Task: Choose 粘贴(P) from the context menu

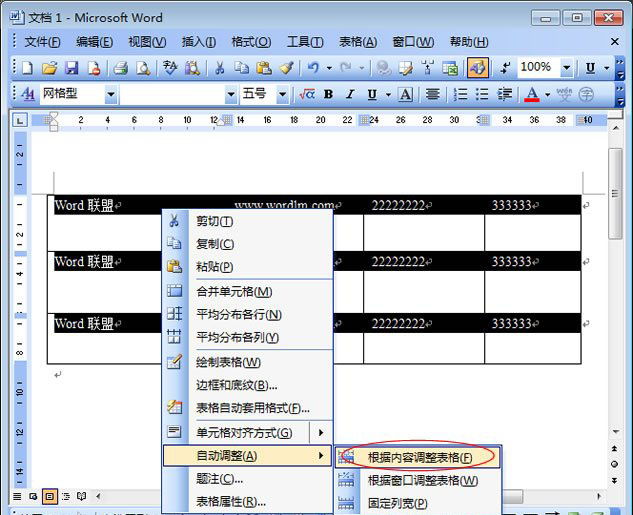Action: pos(247,266)
